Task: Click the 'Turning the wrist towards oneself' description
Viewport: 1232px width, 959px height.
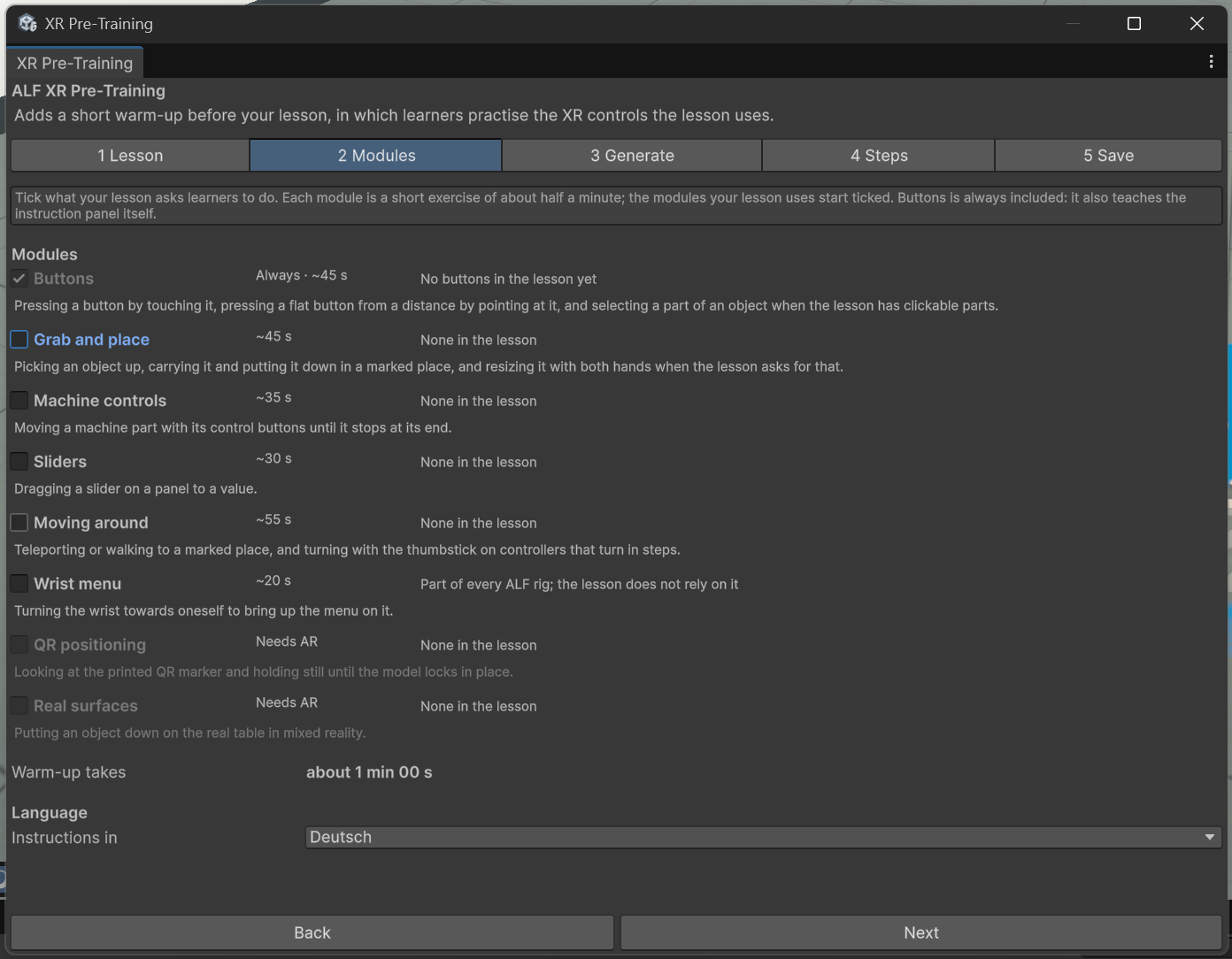Action: pyautogui.click(x=204, y=610)
